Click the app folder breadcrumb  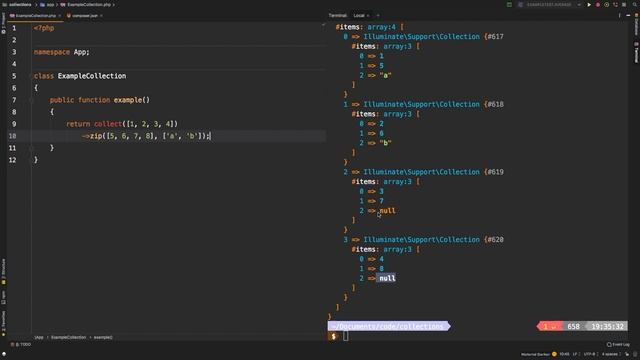(47, 4)
